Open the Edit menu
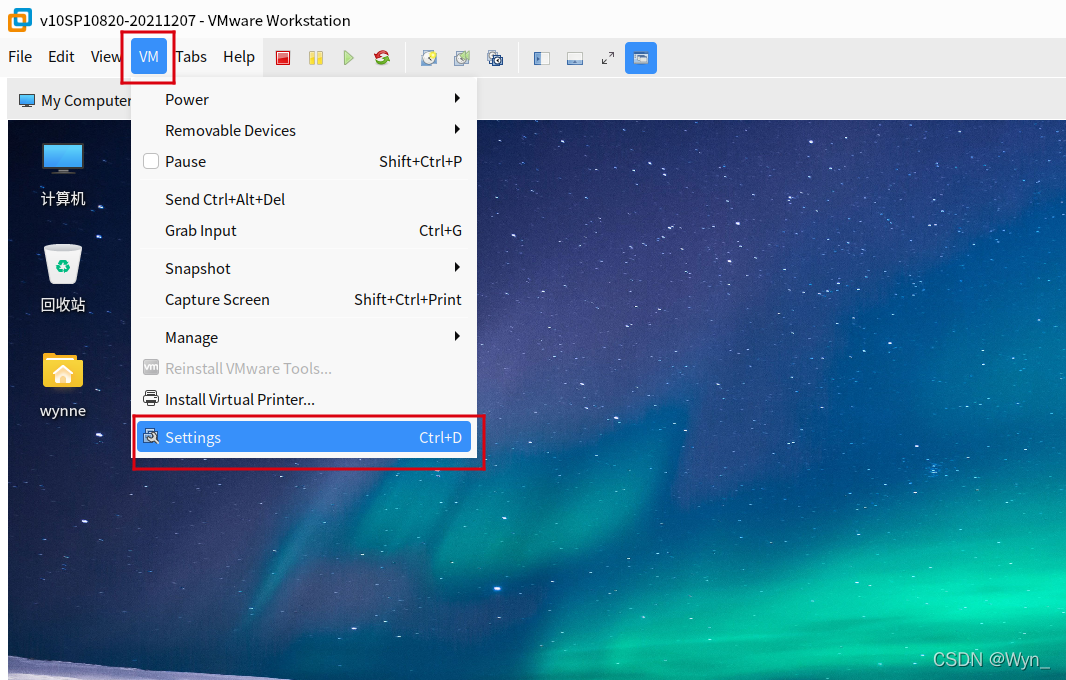This screenshot has width=1066, height=680. click(x=61, y=56)
